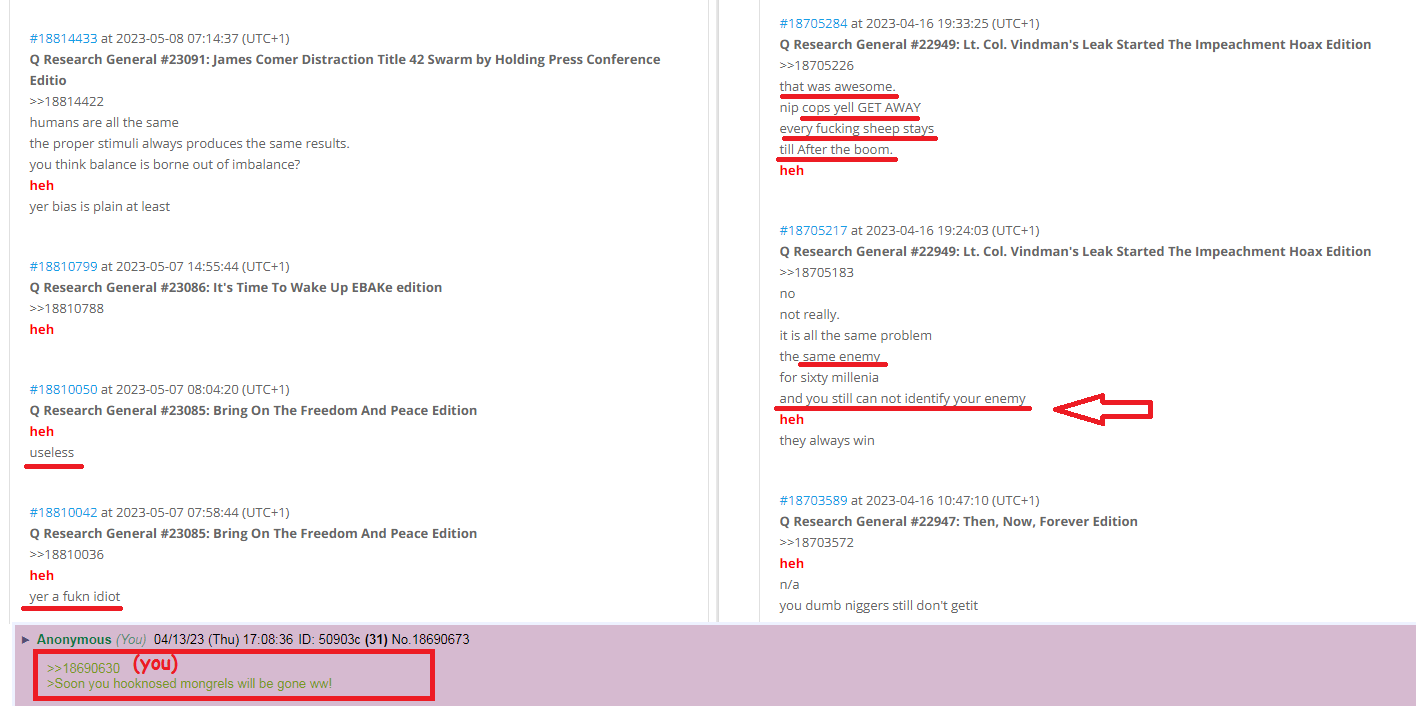Click the line 'not really.'

click(810, 315)
